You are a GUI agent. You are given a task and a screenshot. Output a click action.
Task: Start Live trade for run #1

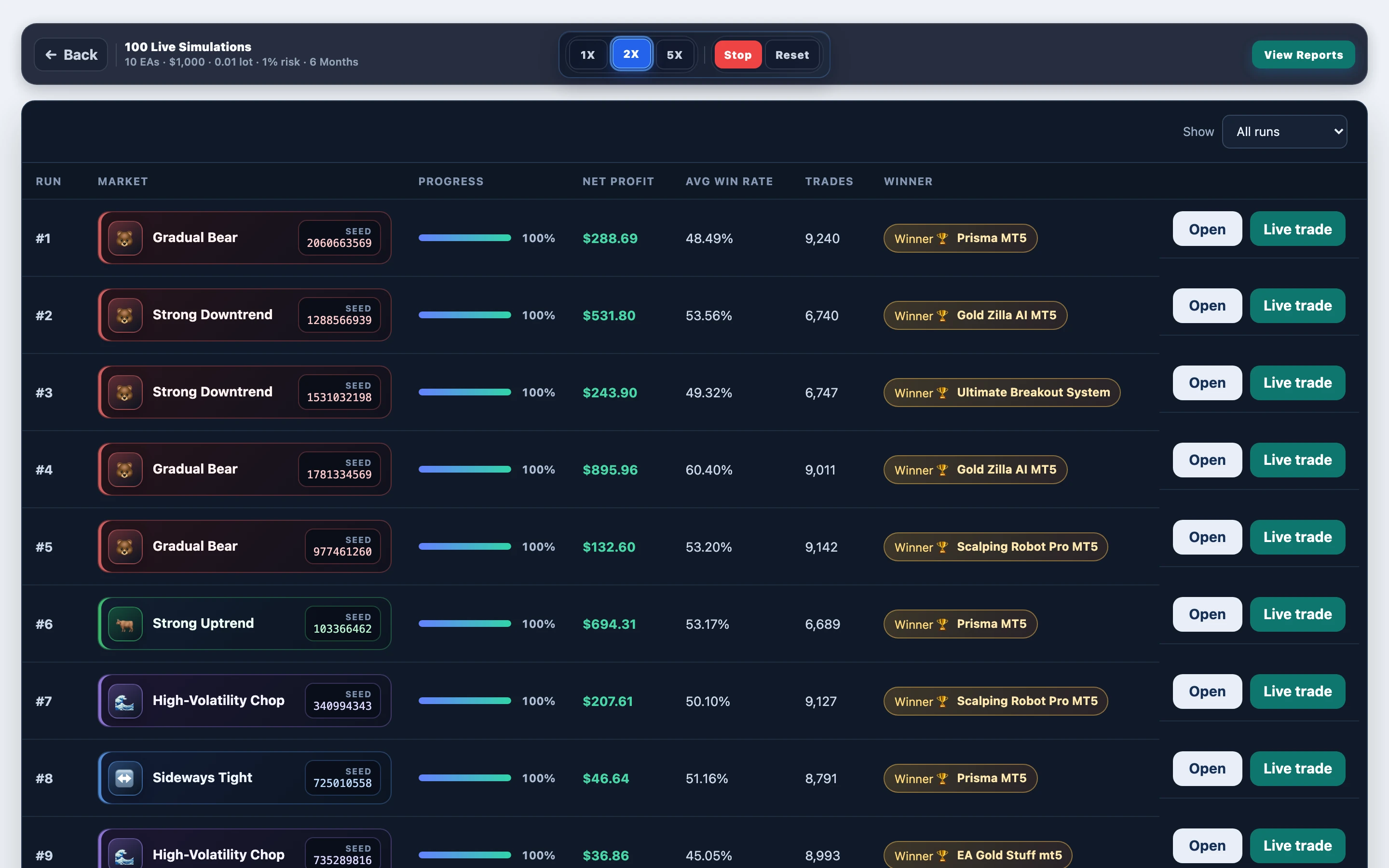click(1297, 229)
